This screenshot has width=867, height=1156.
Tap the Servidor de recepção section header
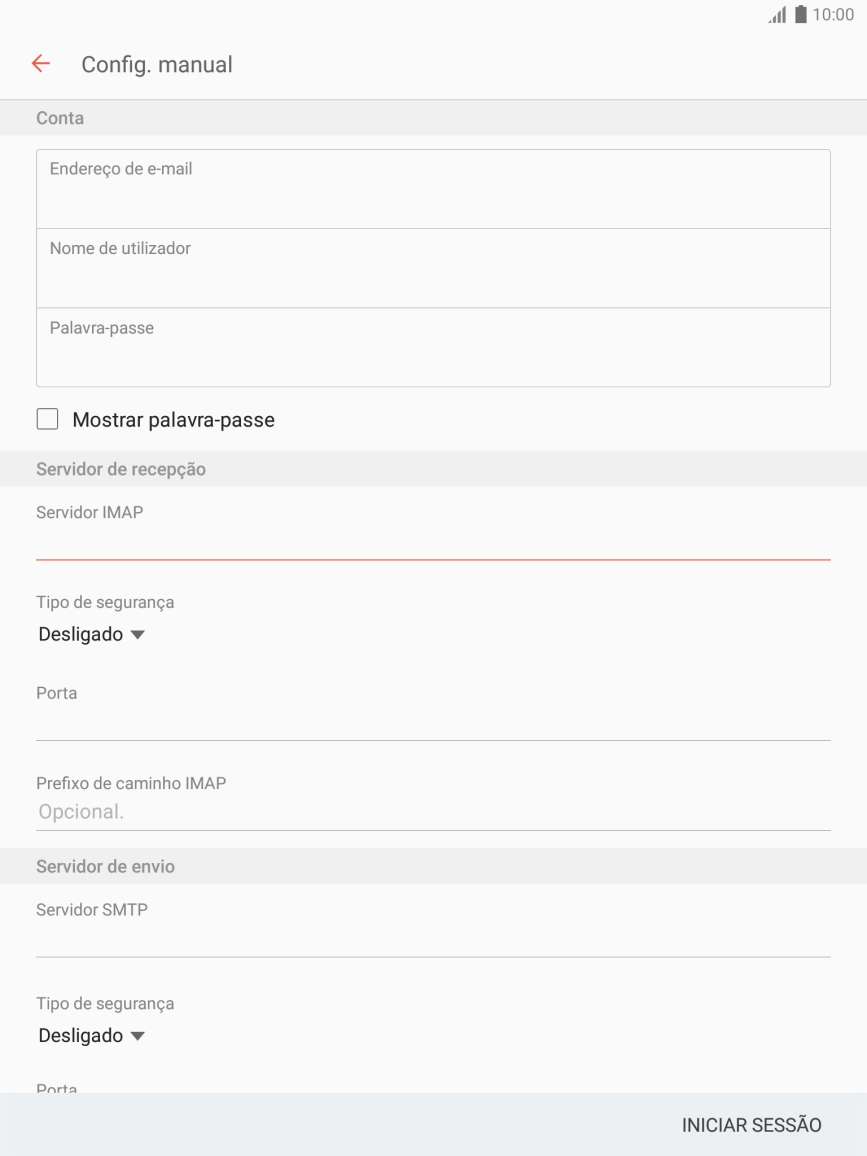[x=121, y=469]
